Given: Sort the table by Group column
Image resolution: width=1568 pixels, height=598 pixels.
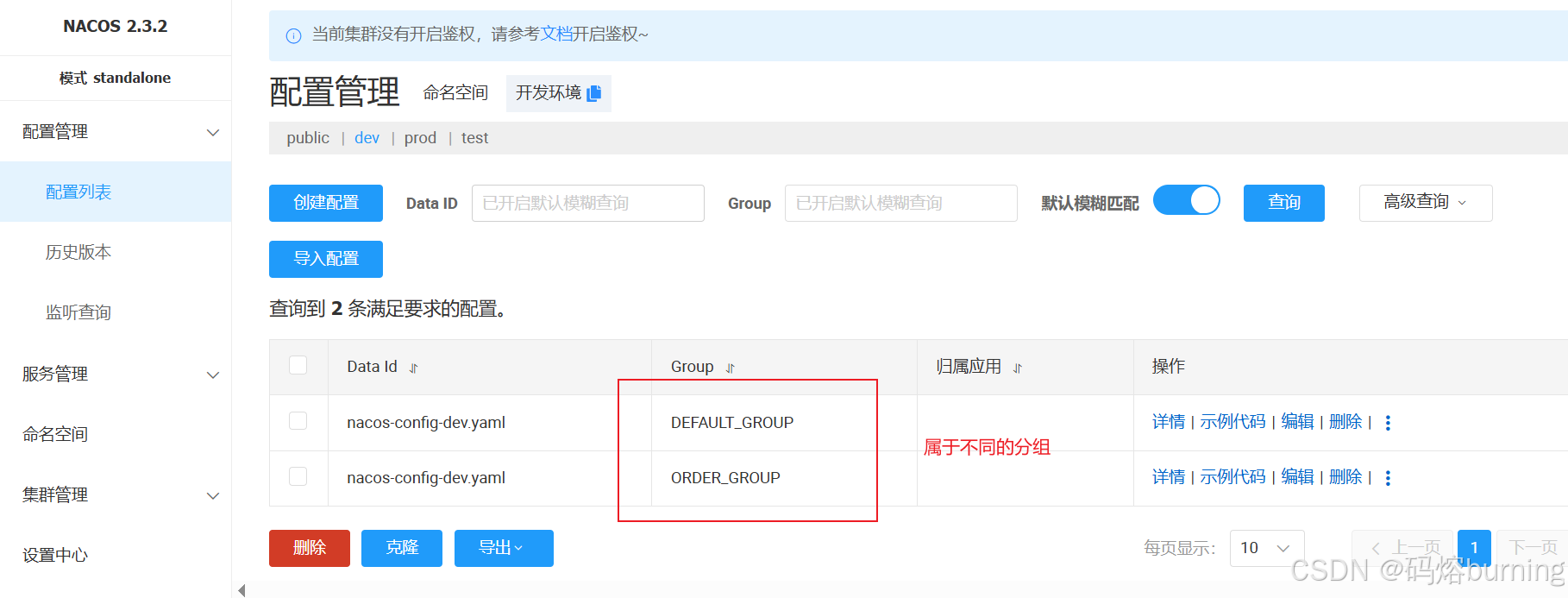Looking at the screenshot, I should click(730, 368).
